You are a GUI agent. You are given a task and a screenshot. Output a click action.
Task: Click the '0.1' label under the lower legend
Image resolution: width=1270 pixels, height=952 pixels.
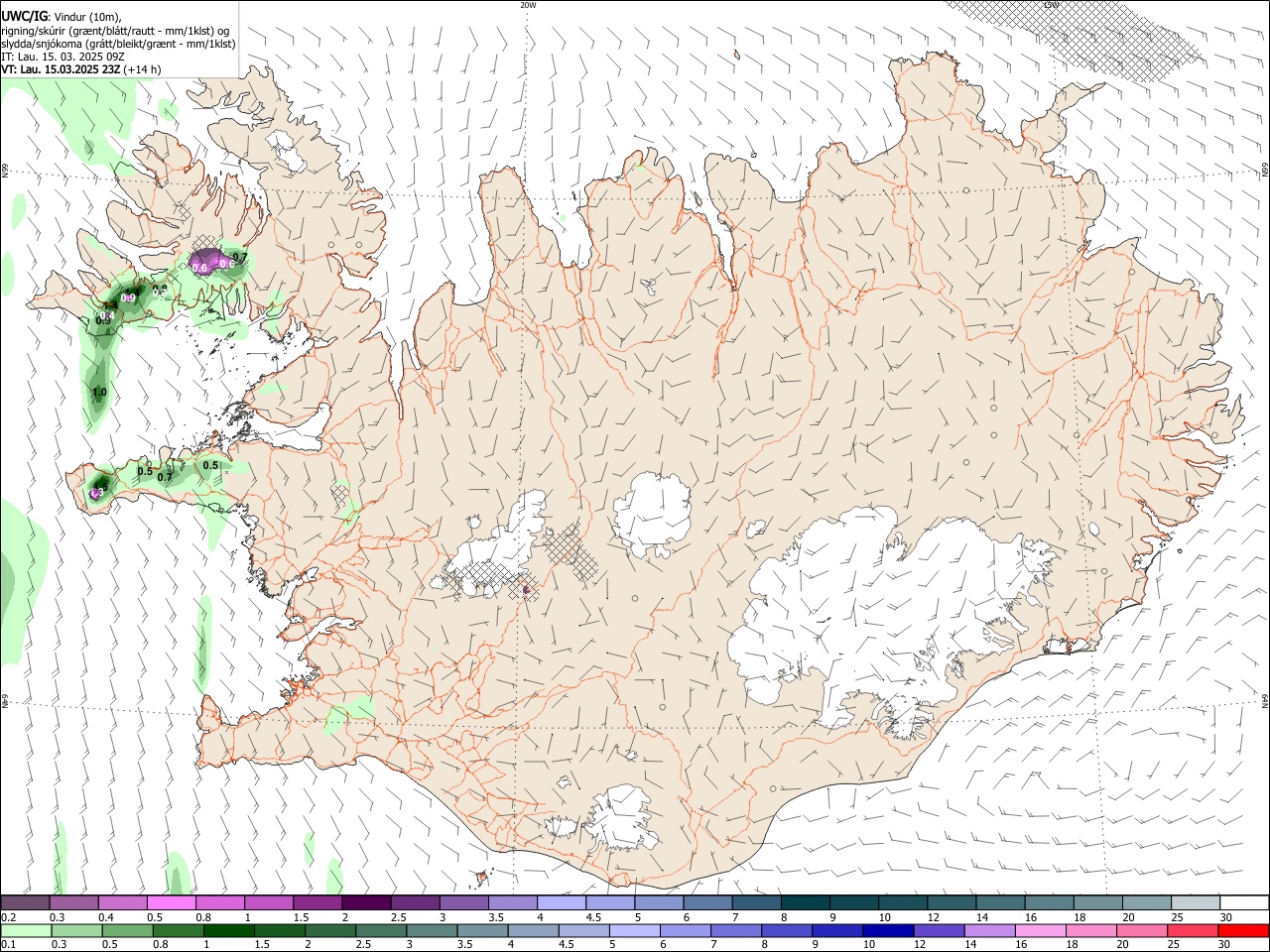(x=8, y=945)
